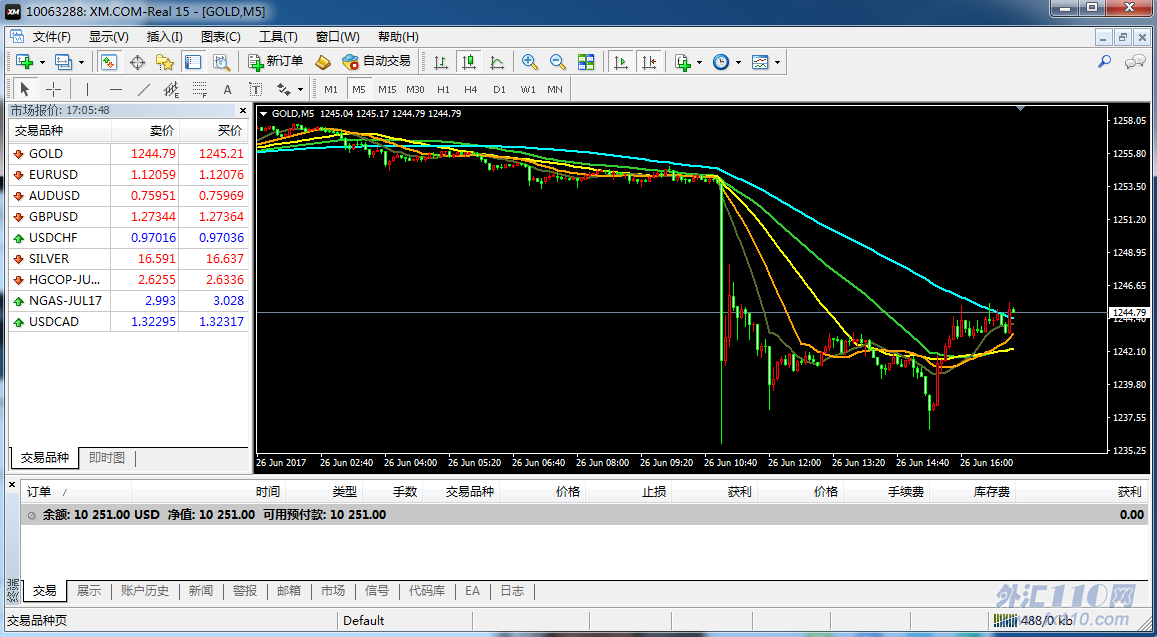
Task: Expand the Profiles dropdown arrow
Action: click(81, 63)
